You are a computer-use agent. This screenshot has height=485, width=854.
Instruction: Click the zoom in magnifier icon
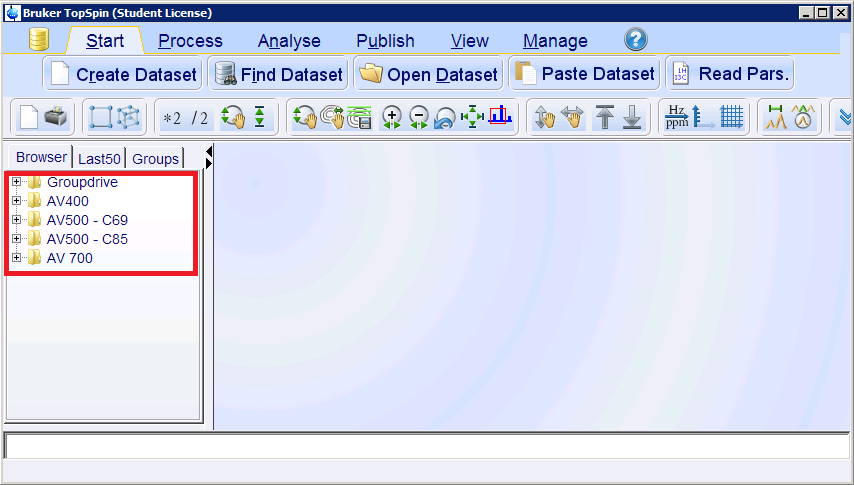392,118
